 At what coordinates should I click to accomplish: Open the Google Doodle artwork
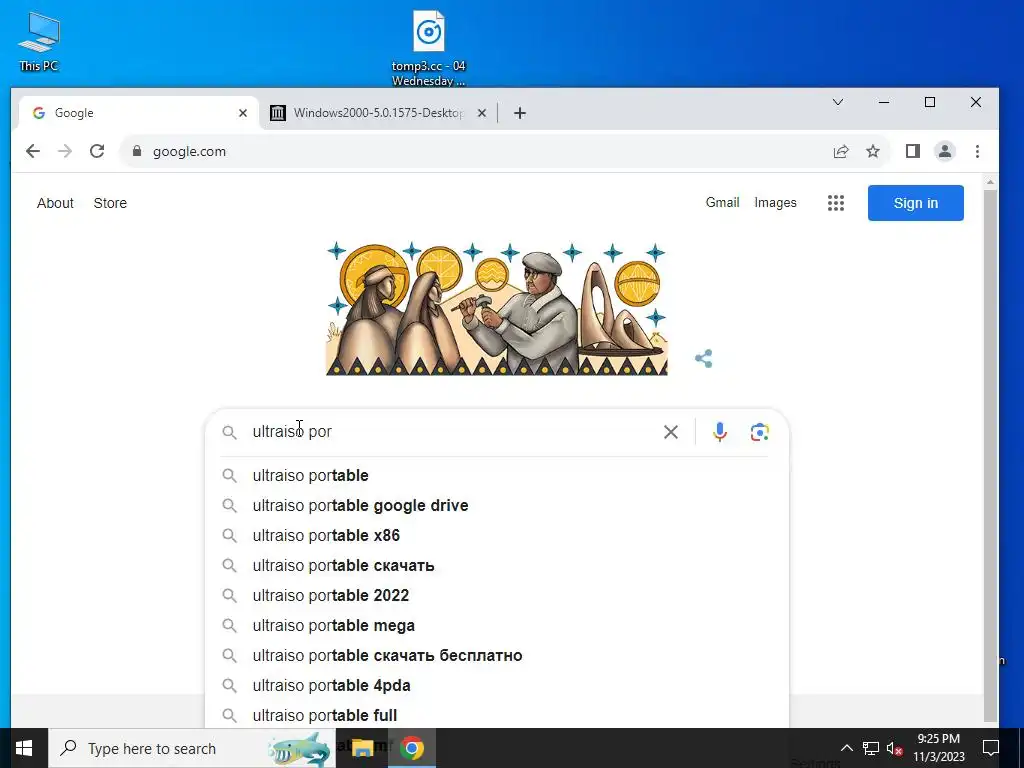496,308
